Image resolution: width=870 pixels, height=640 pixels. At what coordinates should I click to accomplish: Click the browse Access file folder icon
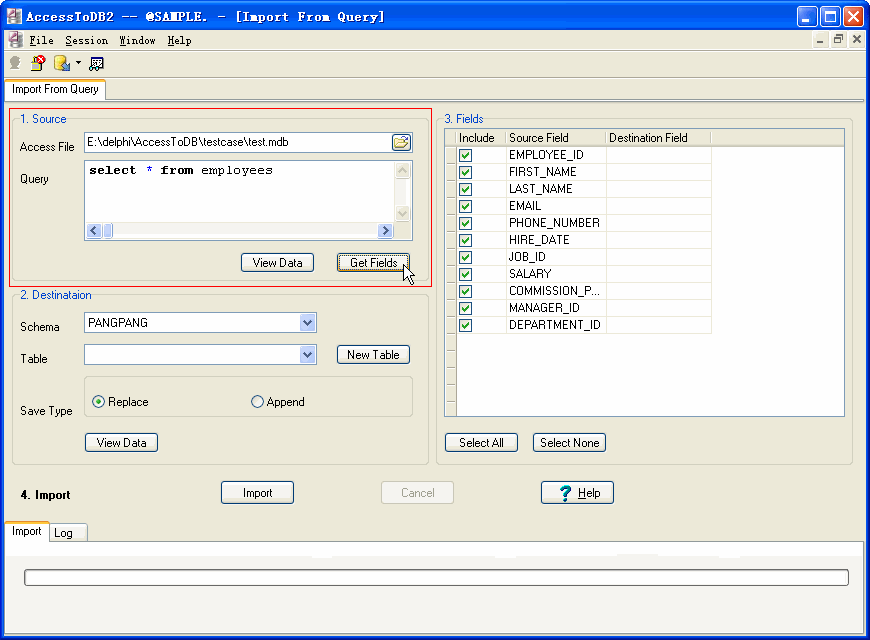point(401,142)
